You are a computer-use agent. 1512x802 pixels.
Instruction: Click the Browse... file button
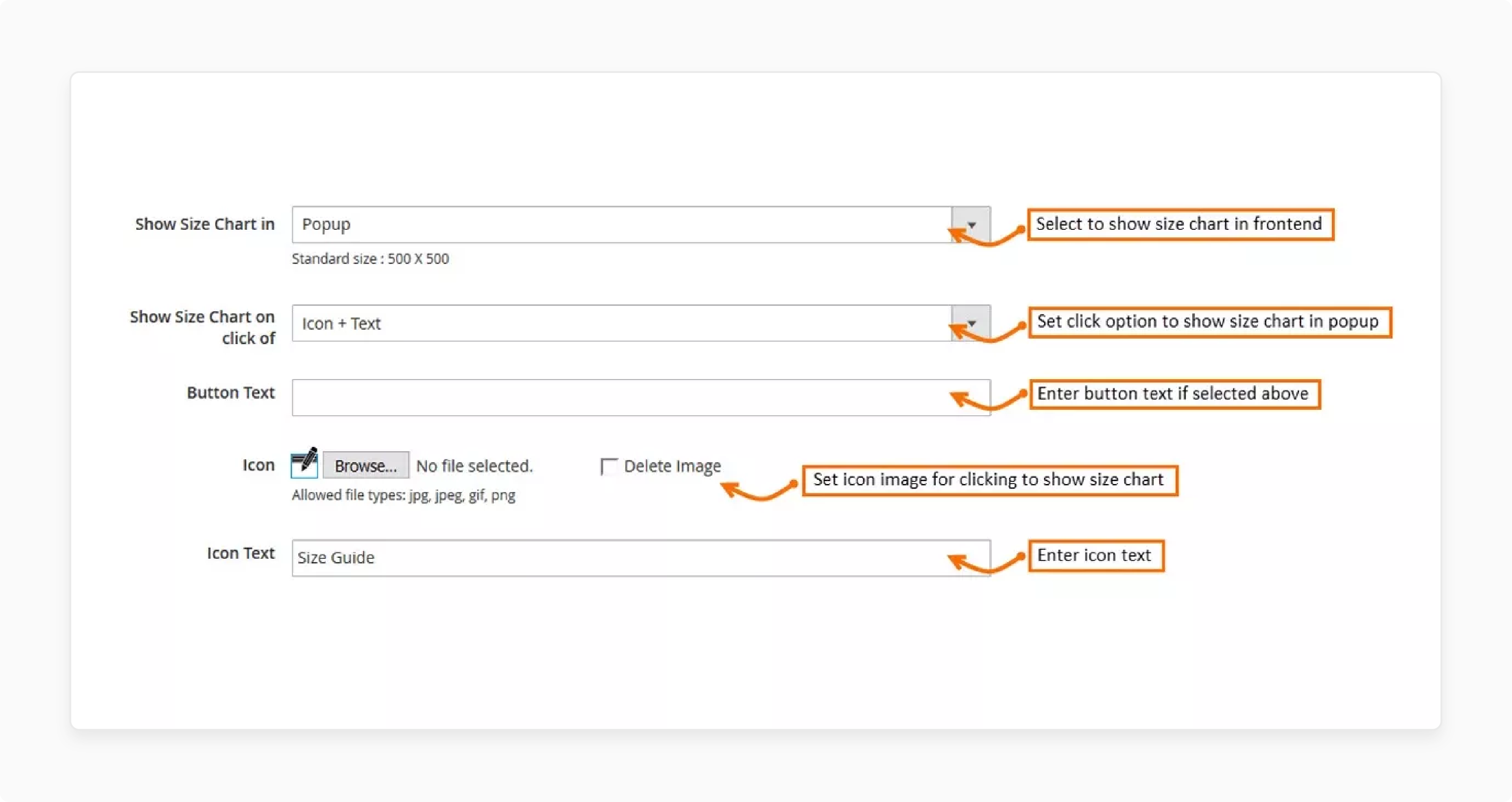(x=366, y=465)
